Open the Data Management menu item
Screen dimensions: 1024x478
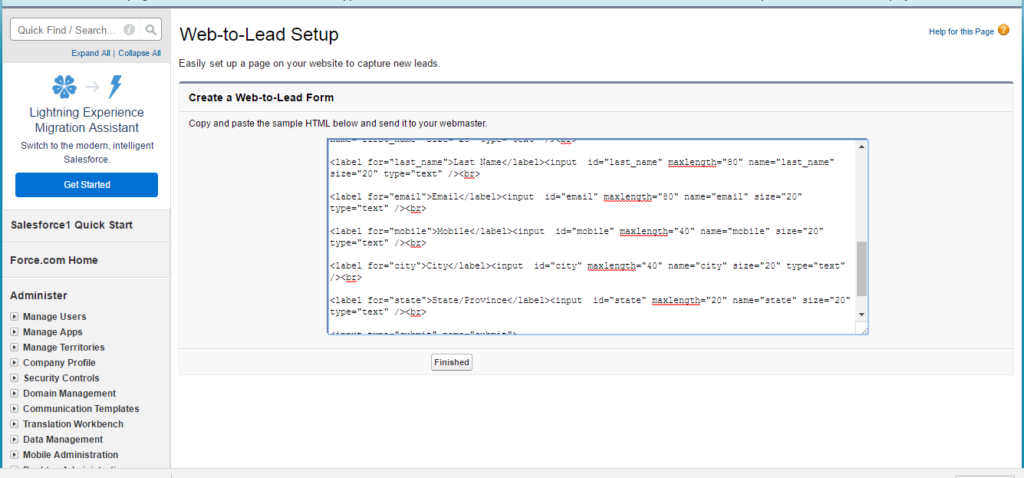click(x=63, y=439)
